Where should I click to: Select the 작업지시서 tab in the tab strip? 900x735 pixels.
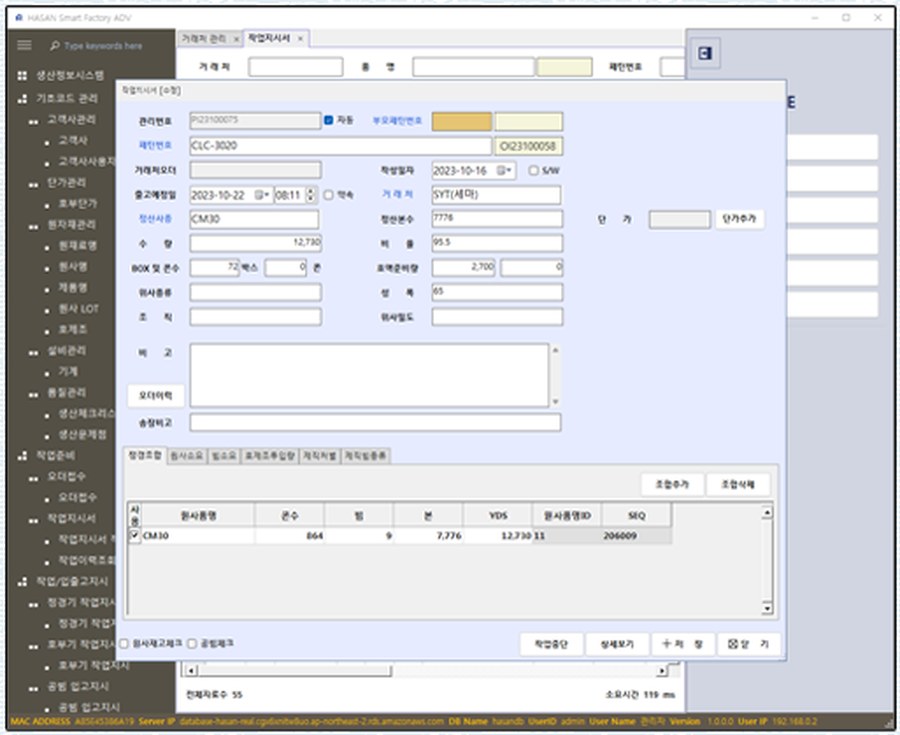pyautogui.click(x=269, y=38)
